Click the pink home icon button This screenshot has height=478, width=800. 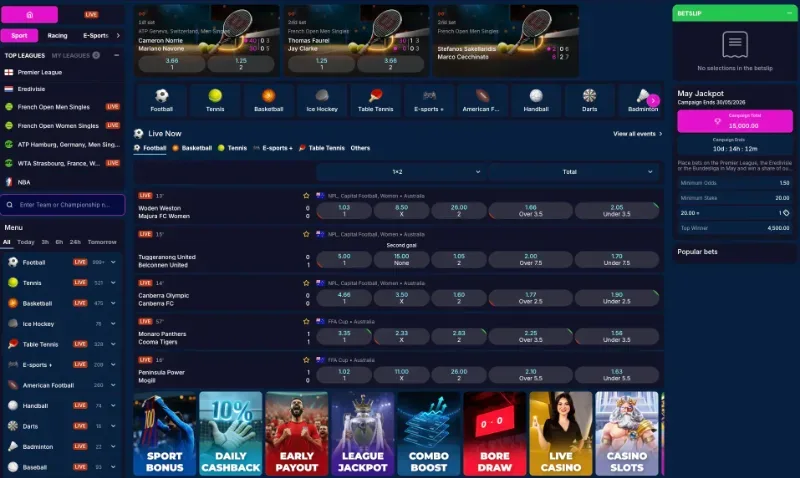(x=29, y=14)
